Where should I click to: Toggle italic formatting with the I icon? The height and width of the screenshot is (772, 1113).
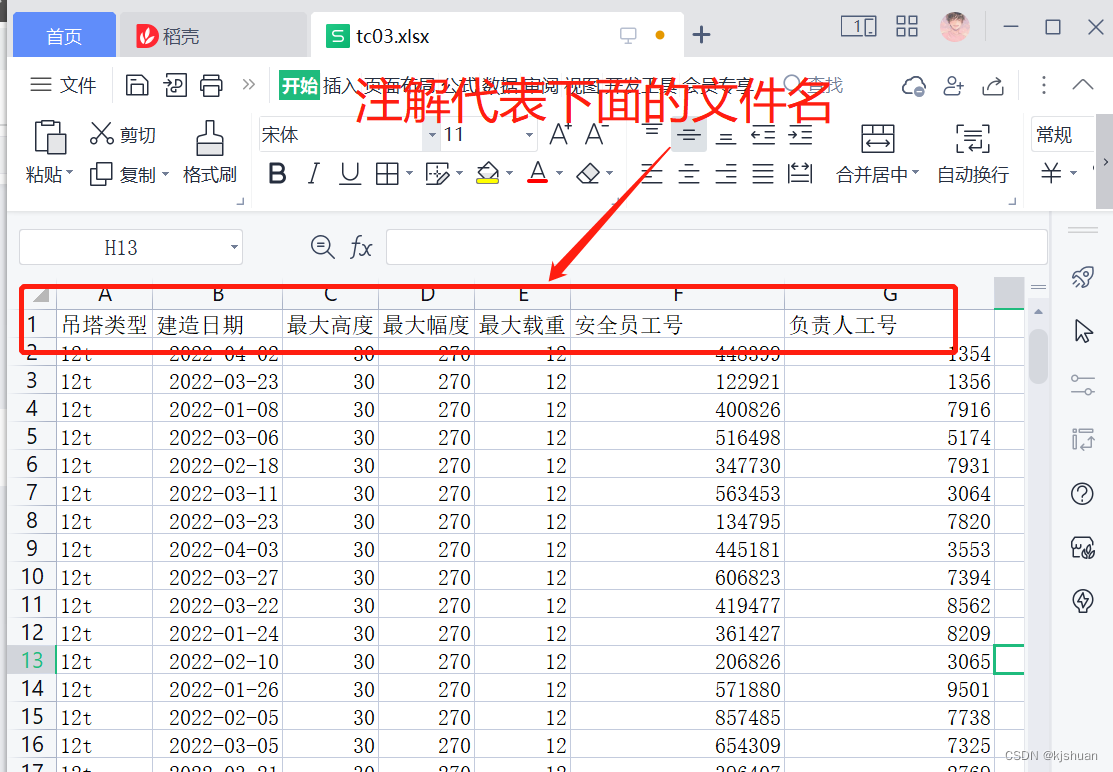tap(313, 173)
